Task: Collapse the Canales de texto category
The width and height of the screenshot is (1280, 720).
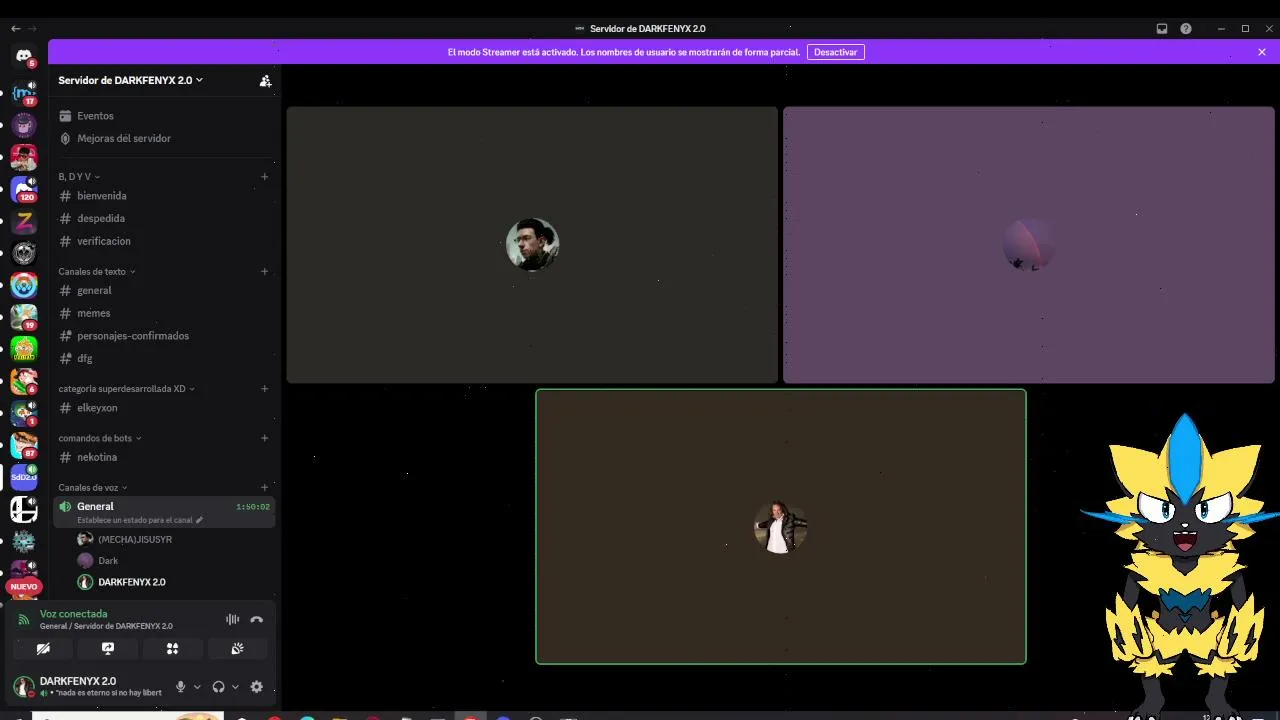Action: [x=97, y=272]
